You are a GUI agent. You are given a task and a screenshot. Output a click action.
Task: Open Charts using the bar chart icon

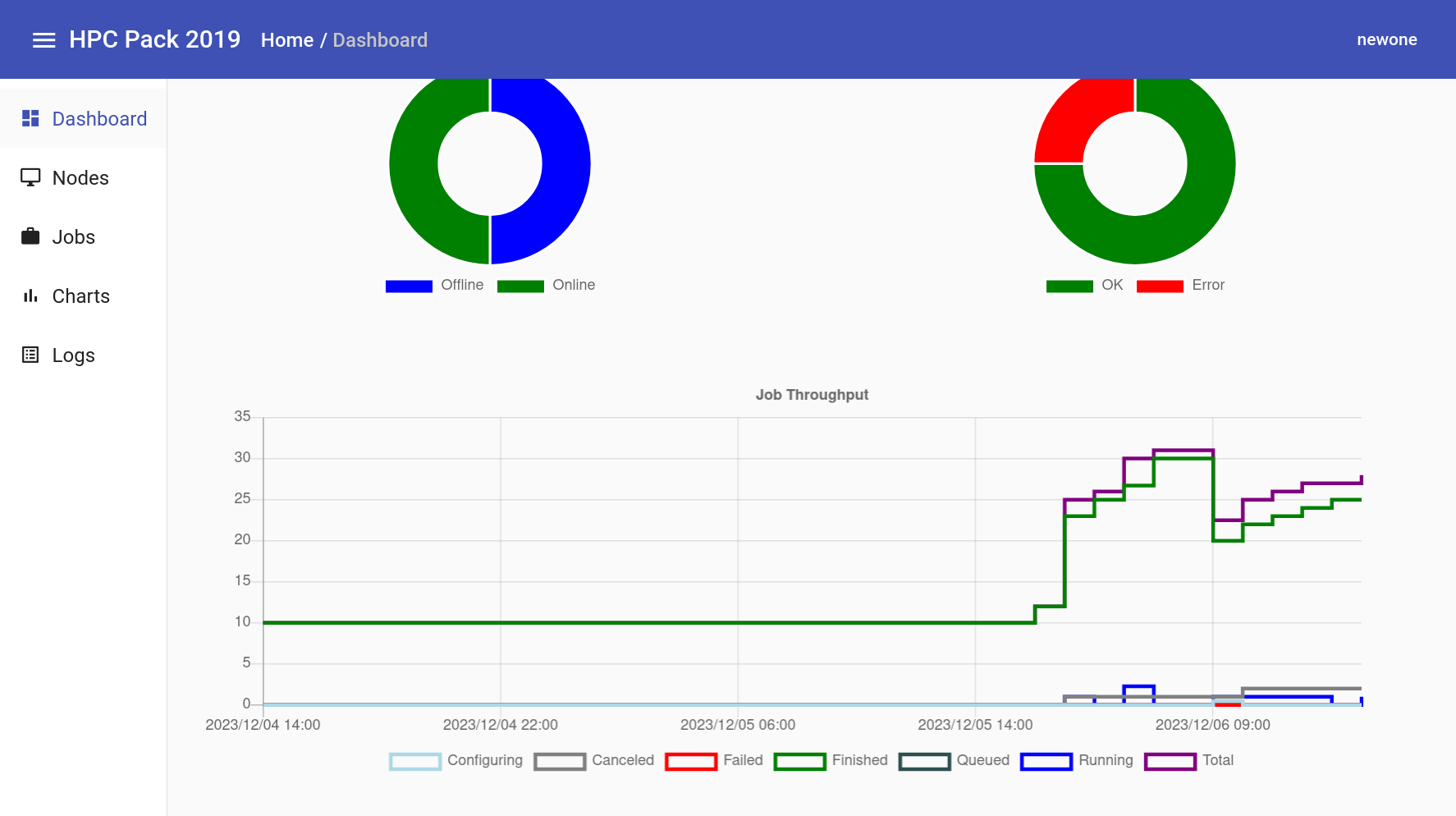click(x=30, y=296)
